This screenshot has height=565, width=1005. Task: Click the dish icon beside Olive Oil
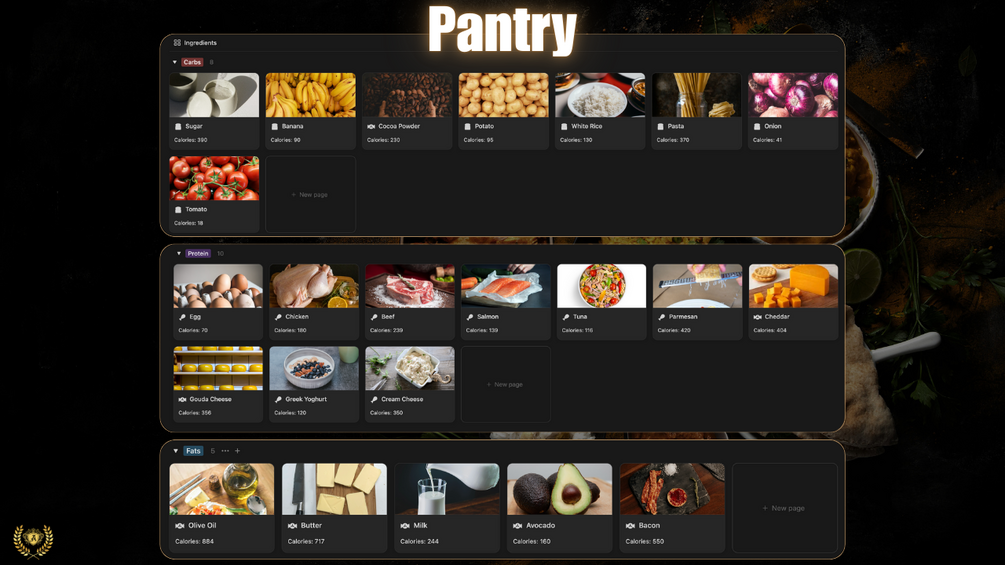[x=179, y=526]
